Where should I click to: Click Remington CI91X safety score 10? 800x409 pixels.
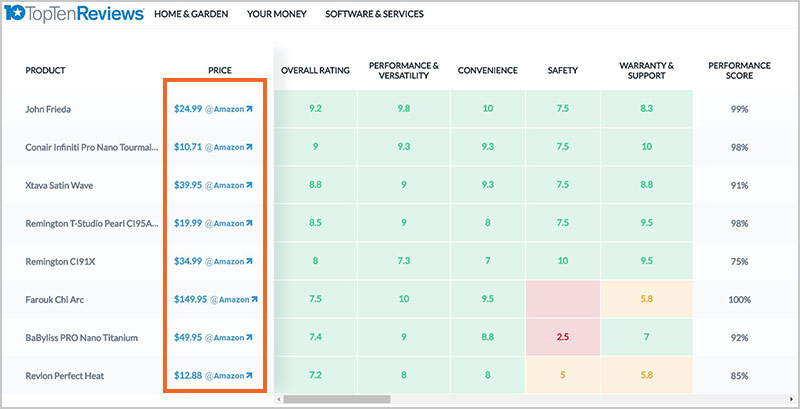pos(563,261)
